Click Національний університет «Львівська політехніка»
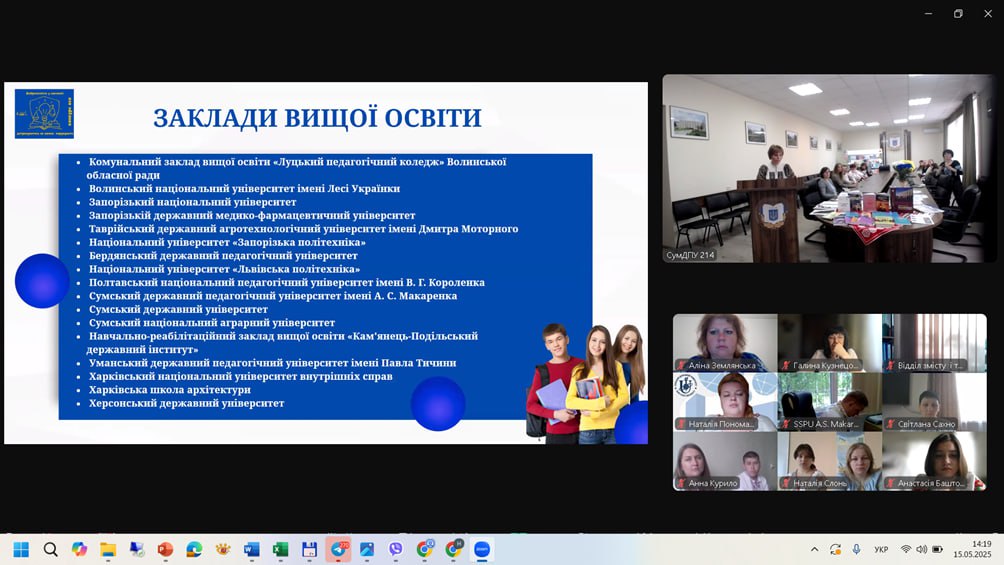Screen dimensions: 1004x565 click(224, 269)
